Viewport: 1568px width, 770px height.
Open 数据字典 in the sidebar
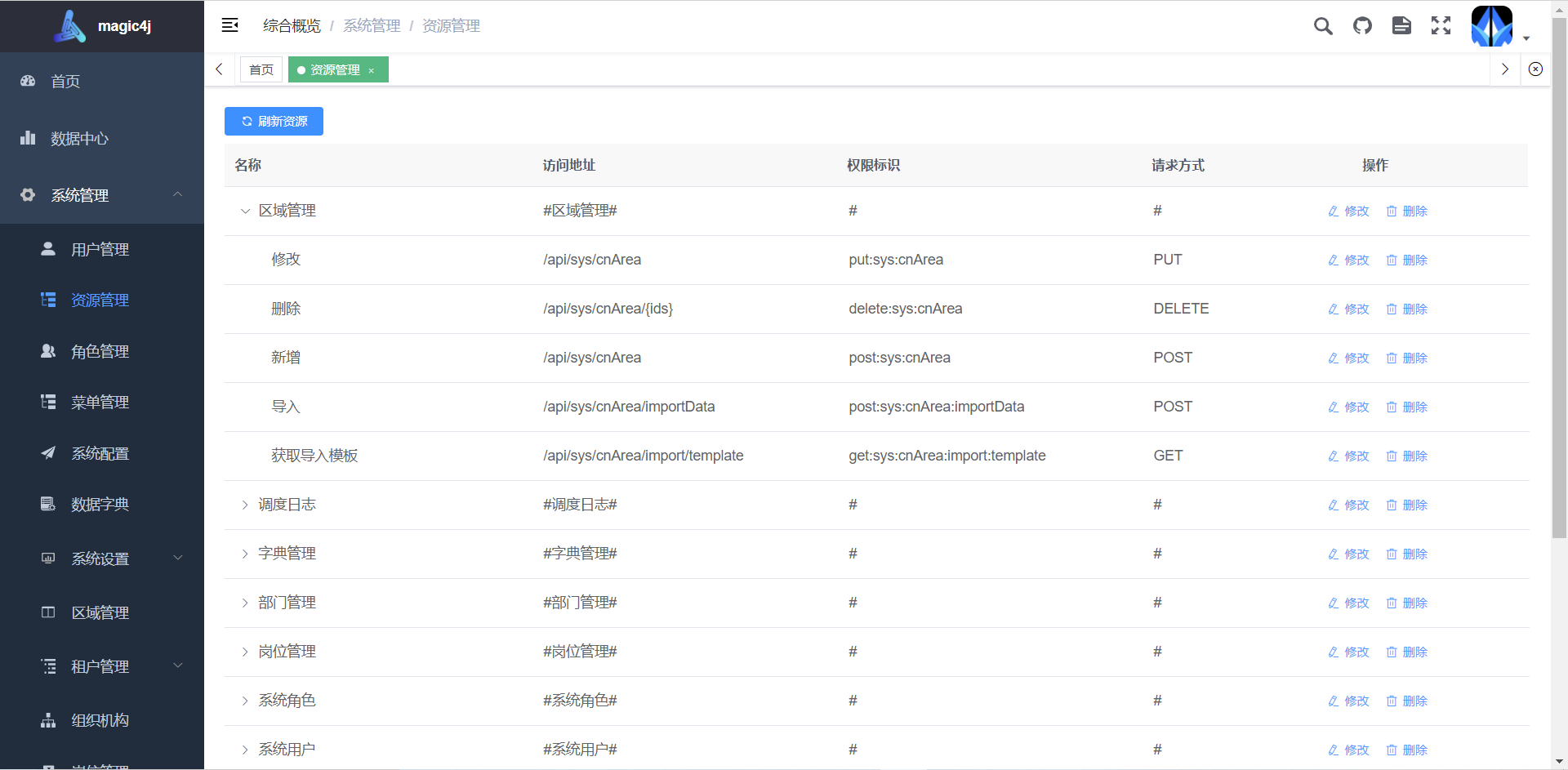(102, 504)
